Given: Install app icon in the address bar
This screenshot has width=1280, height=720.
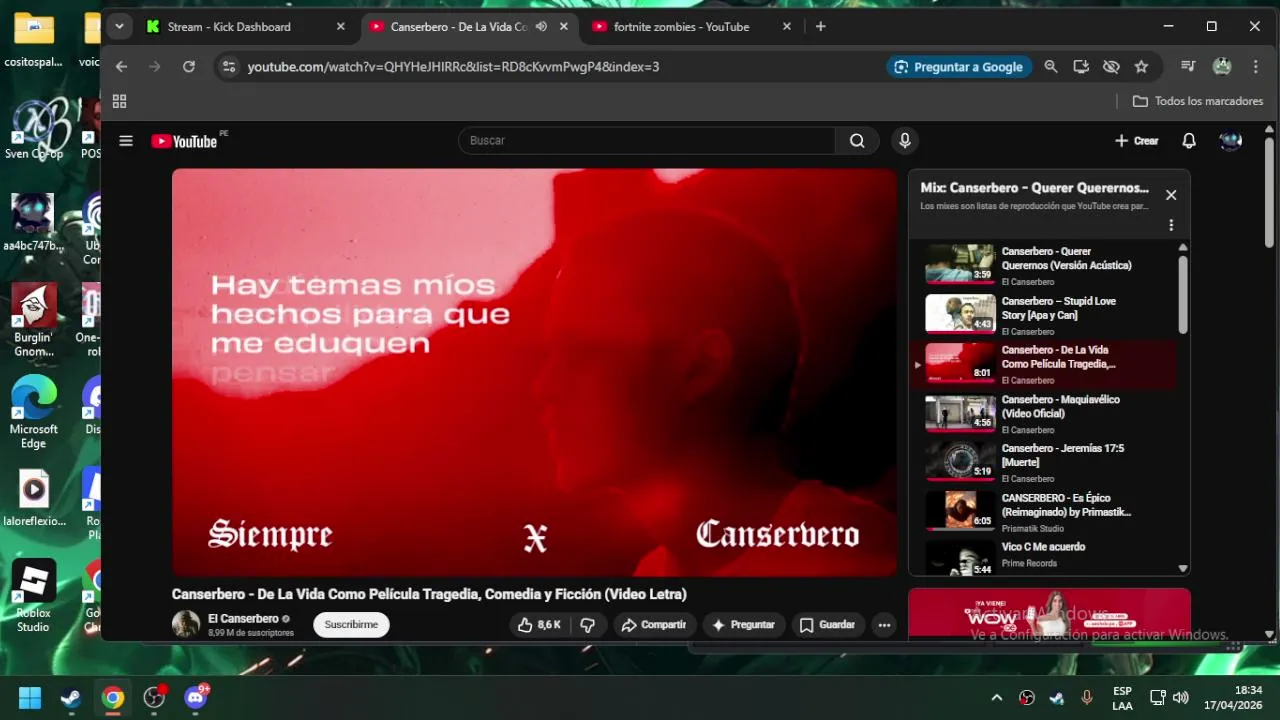Looking at the screenshot, I should (1081, 67).
